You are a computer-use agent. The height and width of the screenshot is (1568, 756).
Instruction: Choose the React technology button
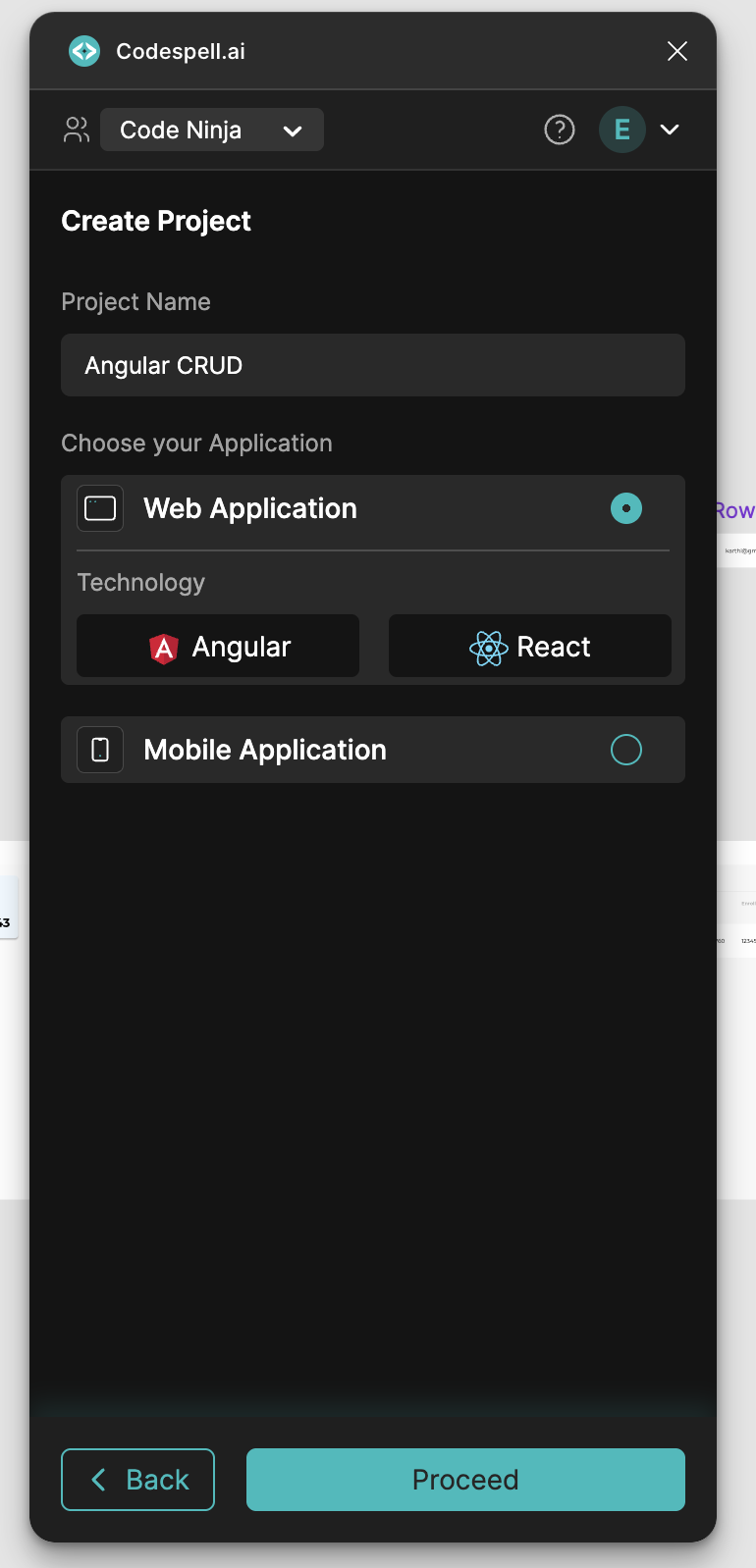coord(530,646)
